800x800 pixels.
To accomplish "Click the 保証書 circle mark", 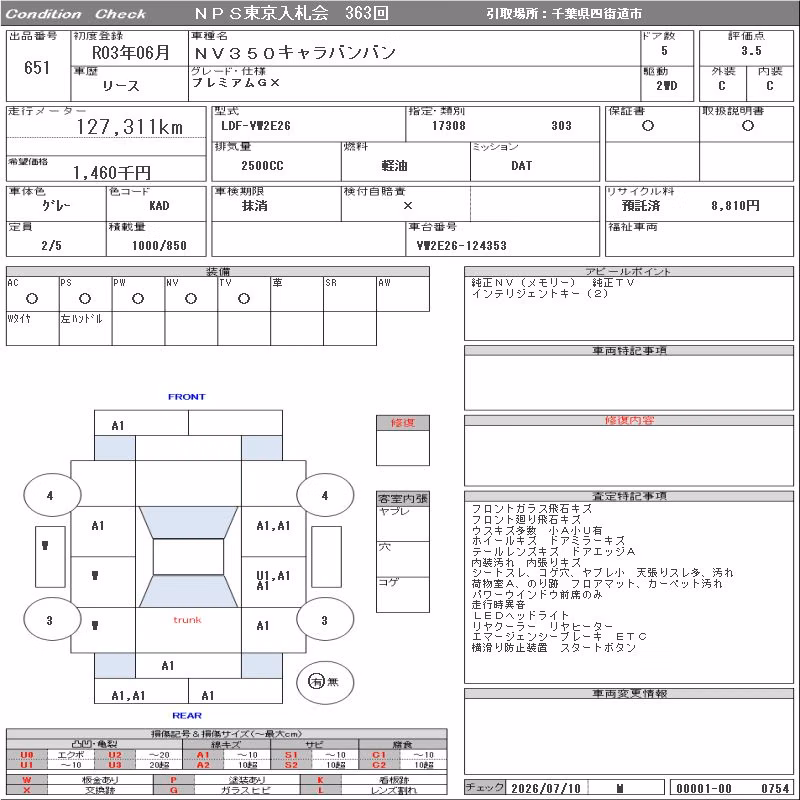I will tap(648, 126).
